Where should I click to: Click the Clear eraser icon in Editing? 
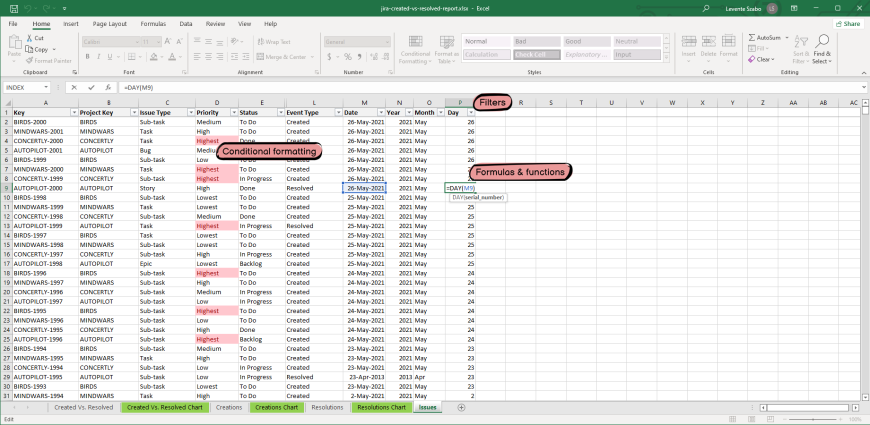(751, 59)
